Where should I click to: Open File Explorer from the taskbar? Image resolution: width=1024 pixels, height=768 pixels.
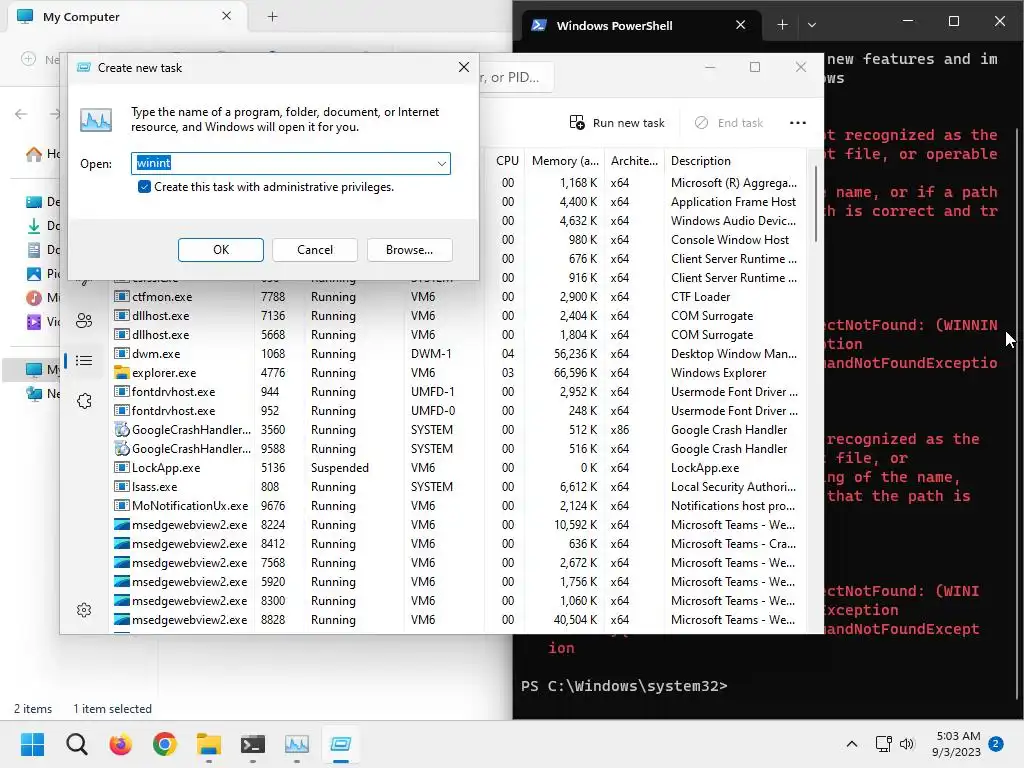click(x=208, y=744)
